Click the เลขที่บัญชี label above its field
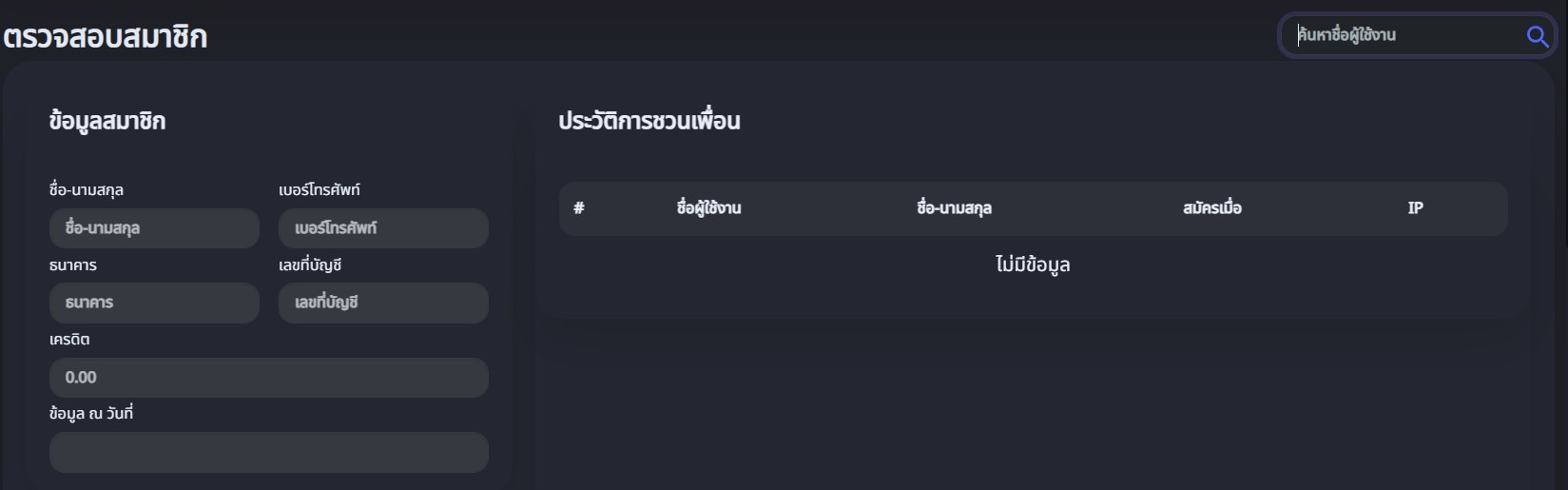Image resolution: width=1568 pixels, height=490 pixels. pos(310,265)
